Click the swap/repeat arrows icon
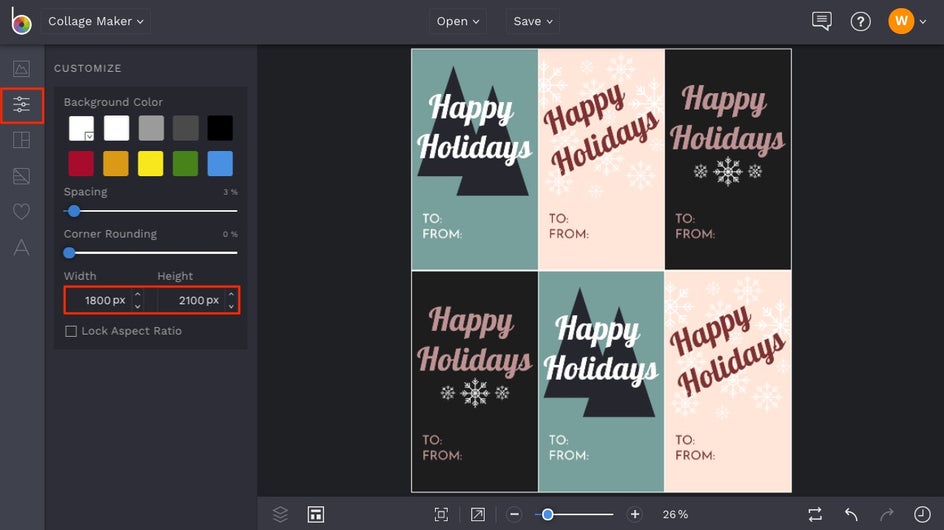 [815, 514]
